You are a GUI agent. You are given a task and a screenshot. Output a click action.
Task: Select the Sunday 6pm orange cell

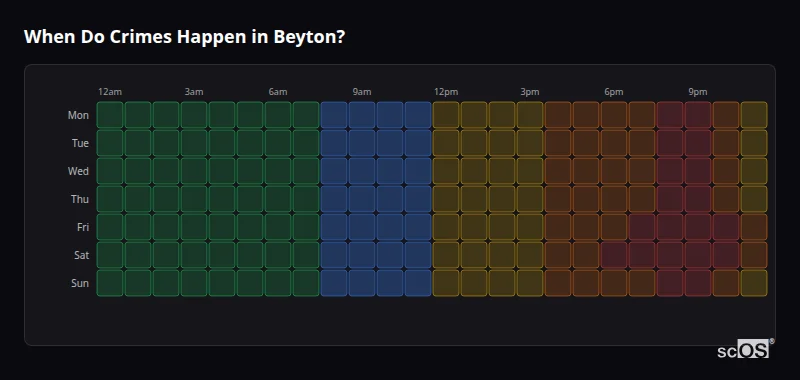614,283
